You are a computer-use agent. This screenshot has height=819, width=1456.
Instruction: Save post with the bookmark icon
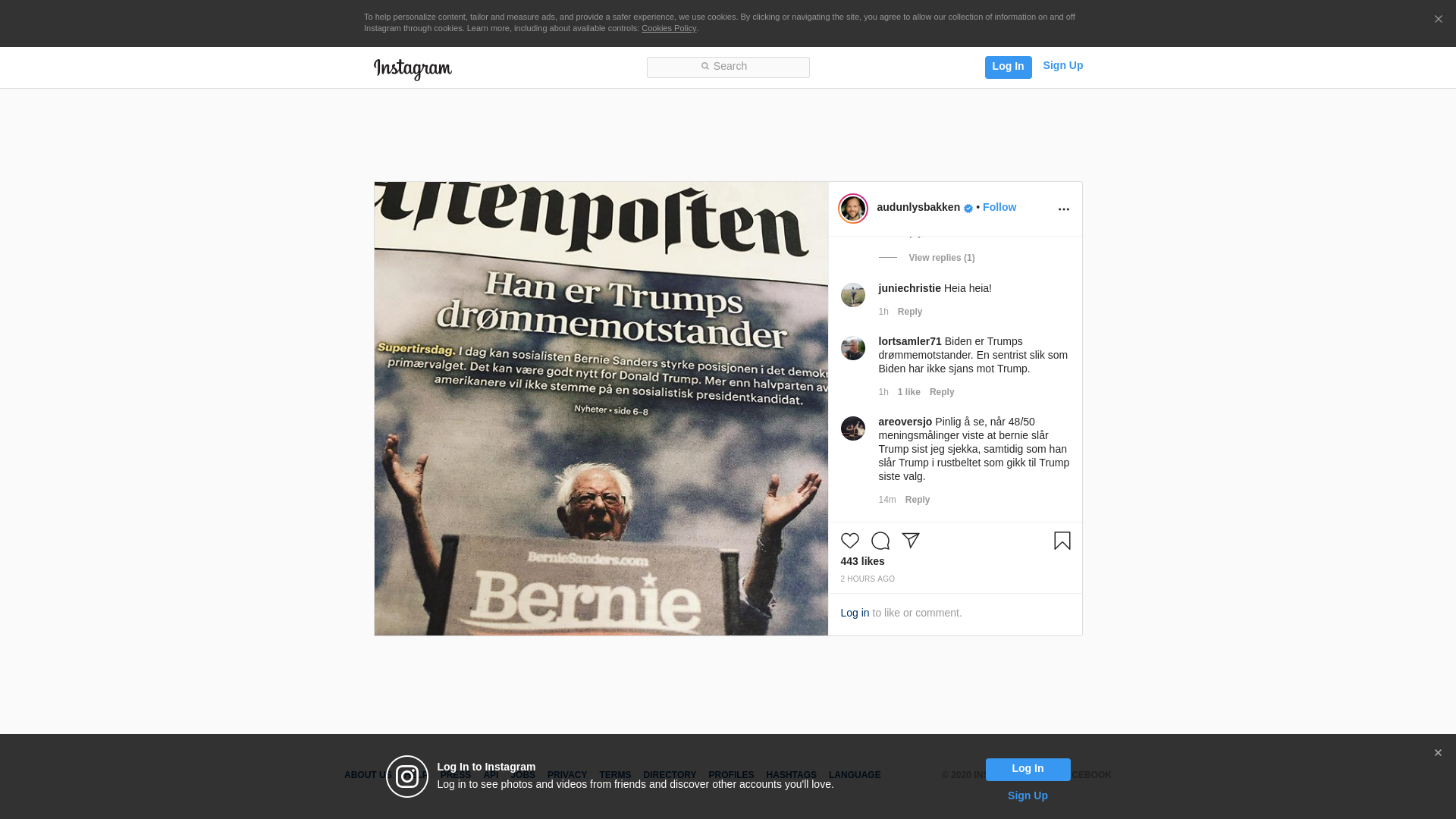coord(1062,541)
